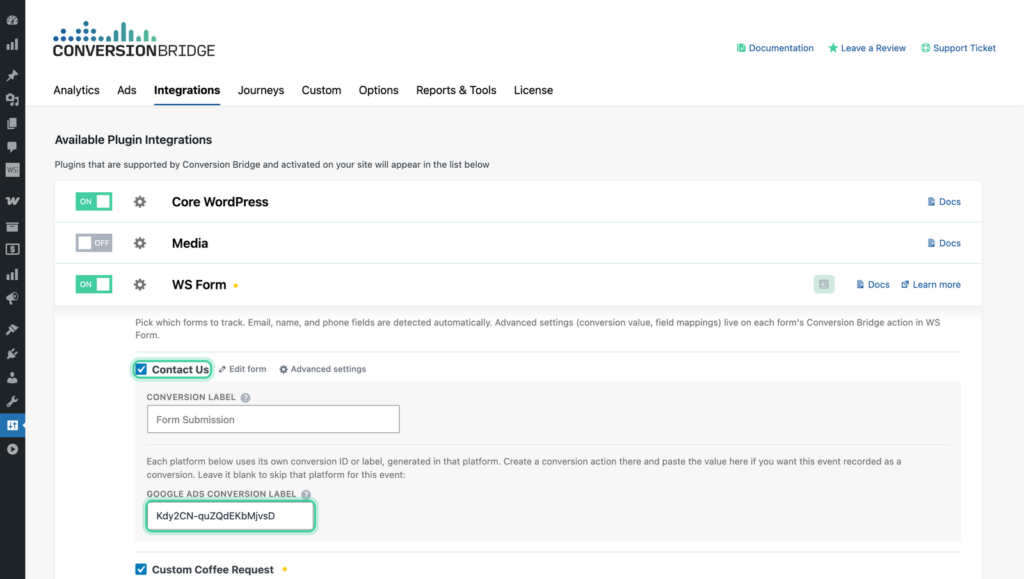Open the Appearance paintbrush sidebar icon
1024x579 pixels.
pyautogui.click(x=12, y=329)
